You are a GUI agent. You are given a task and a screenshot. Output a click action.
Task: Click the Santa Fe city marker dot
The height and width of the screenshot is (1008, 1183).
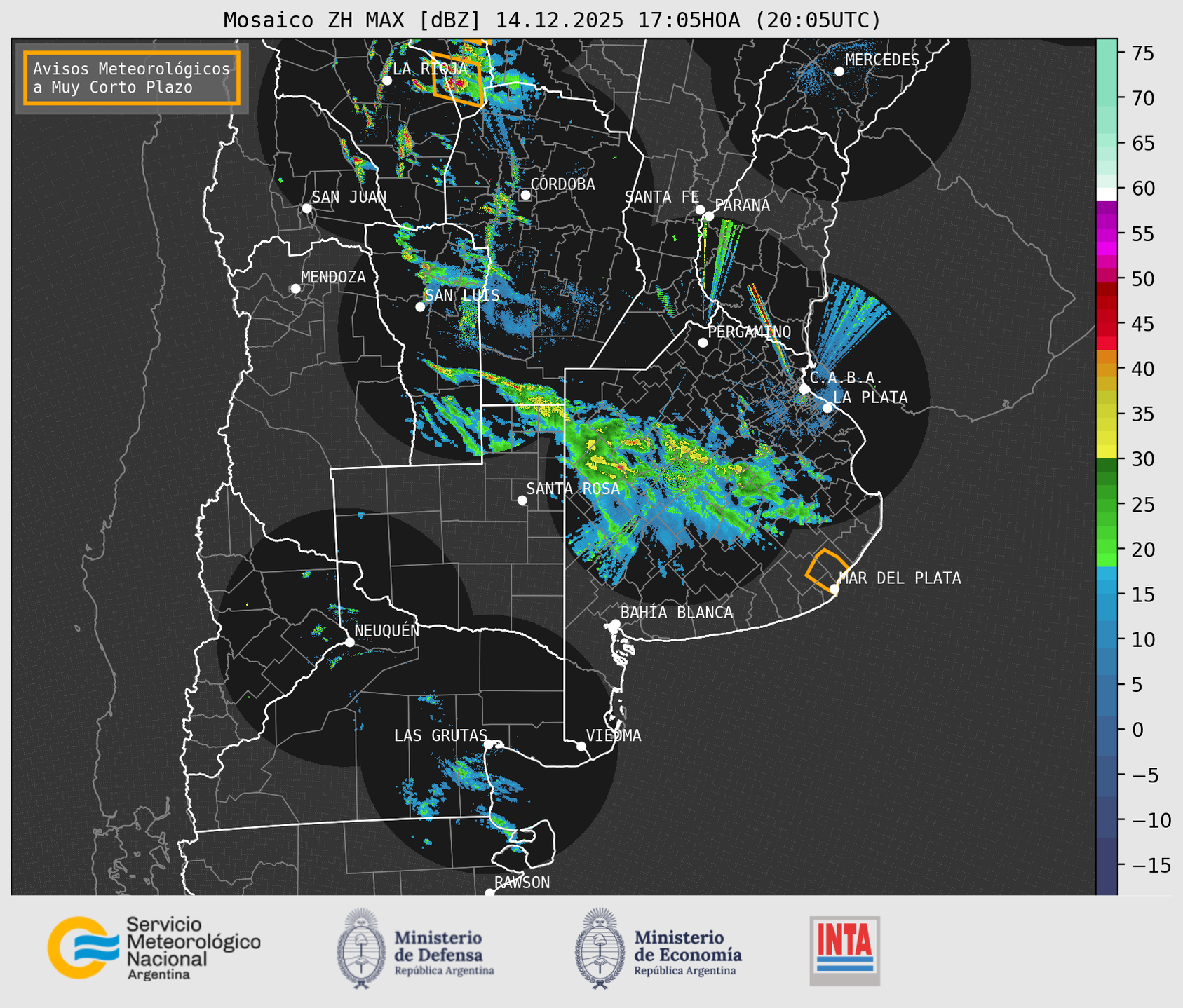click(x=700, y=210)
